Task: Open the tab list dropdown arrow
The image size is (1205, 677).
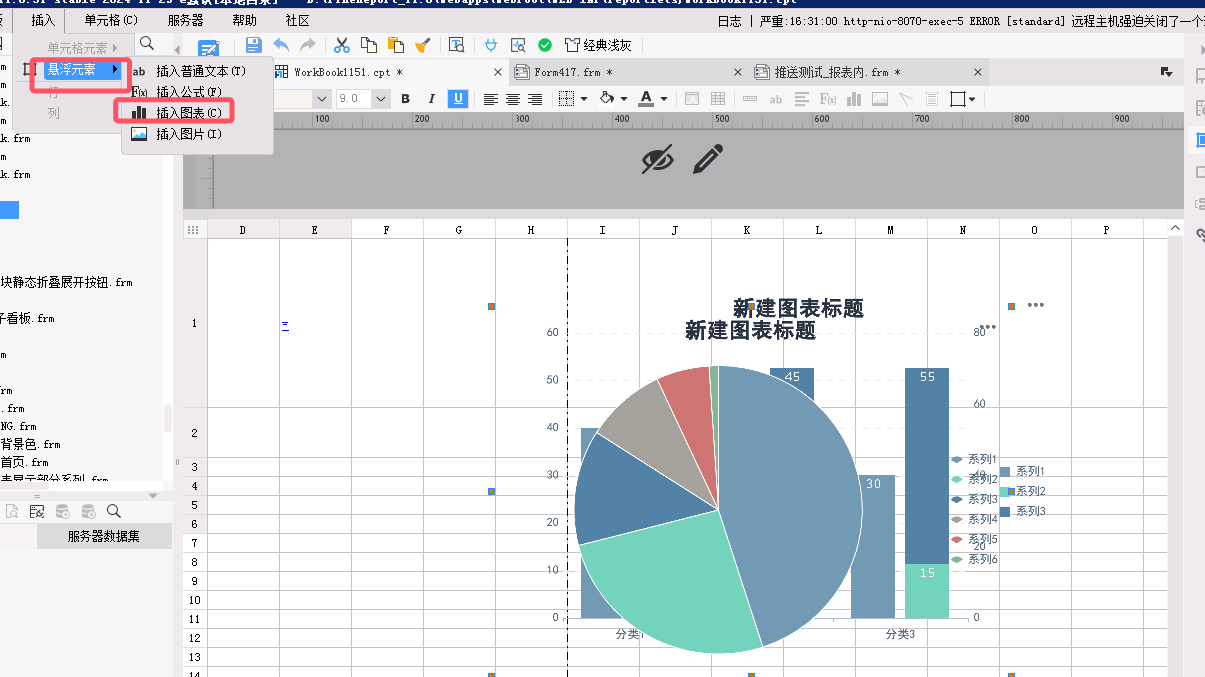Action: tap(1166, 72)
